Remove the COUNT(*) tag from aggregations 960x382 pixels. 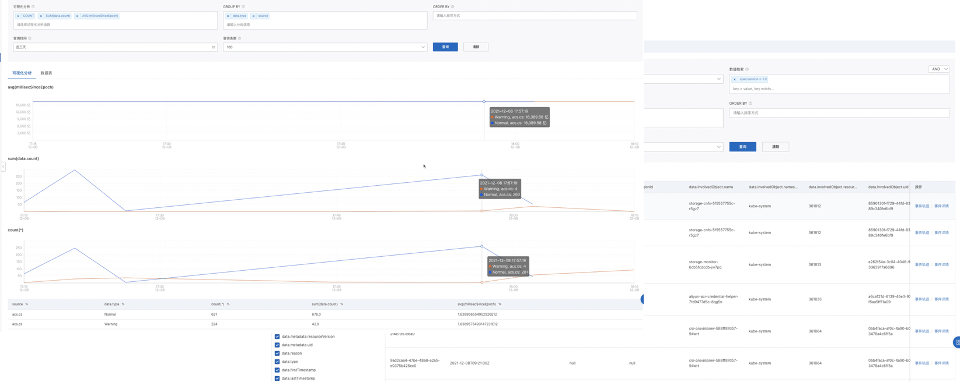tap(18, 15)
